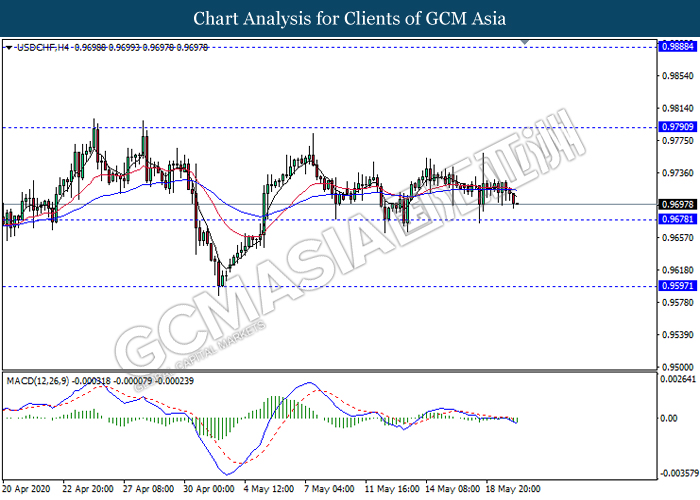The width and height of the screenshot is (700, 500).
Task: Click the 0.95390 price axis value
Action: 678,334
